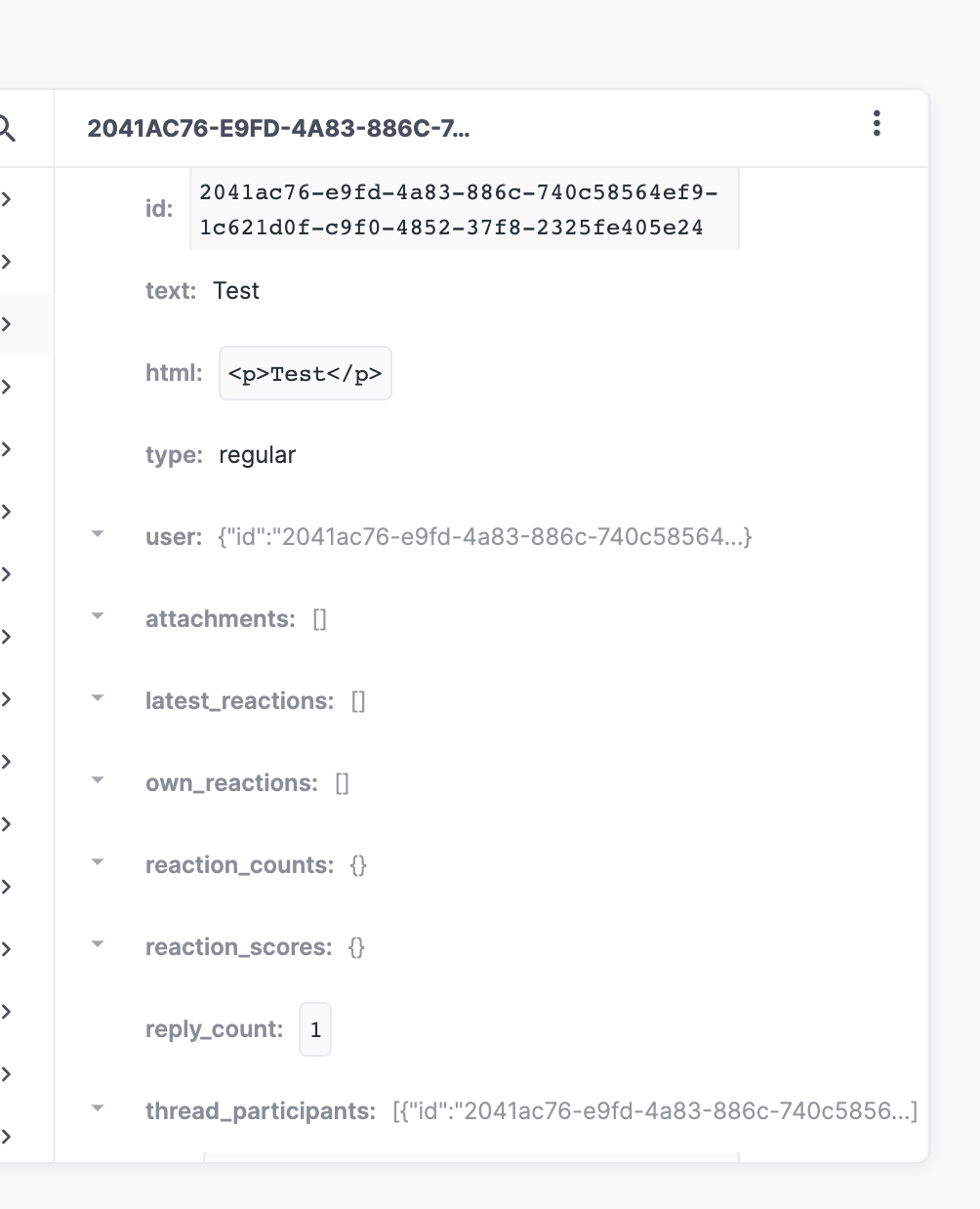980x1209 pixels.
Task: Click the truncated user id value link
Action: (483, 535)
